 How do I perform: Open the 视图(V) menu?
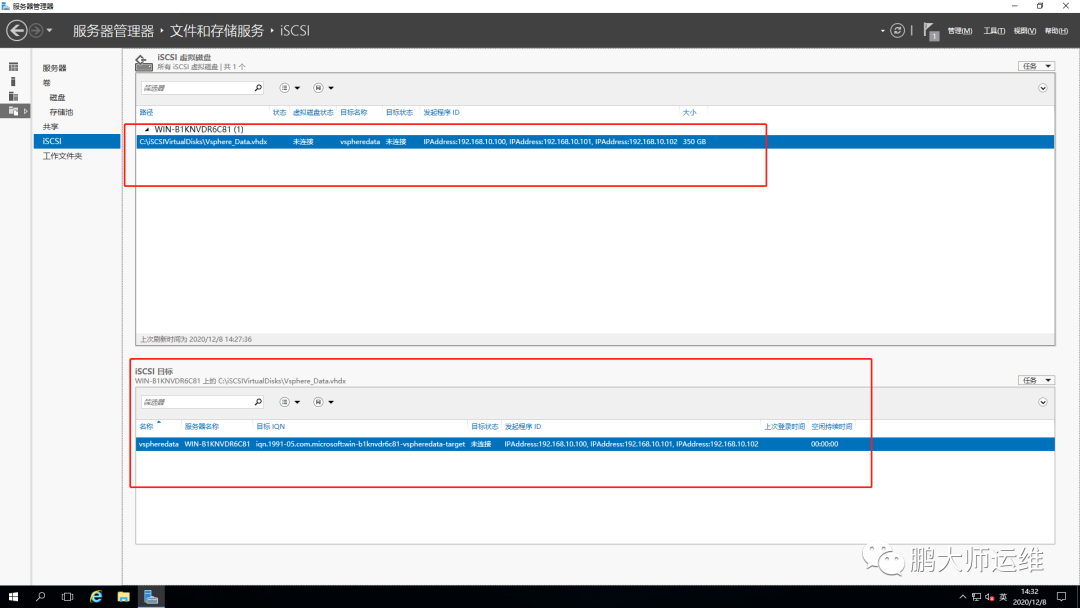pyautogui.click(x=1024, y=31)
